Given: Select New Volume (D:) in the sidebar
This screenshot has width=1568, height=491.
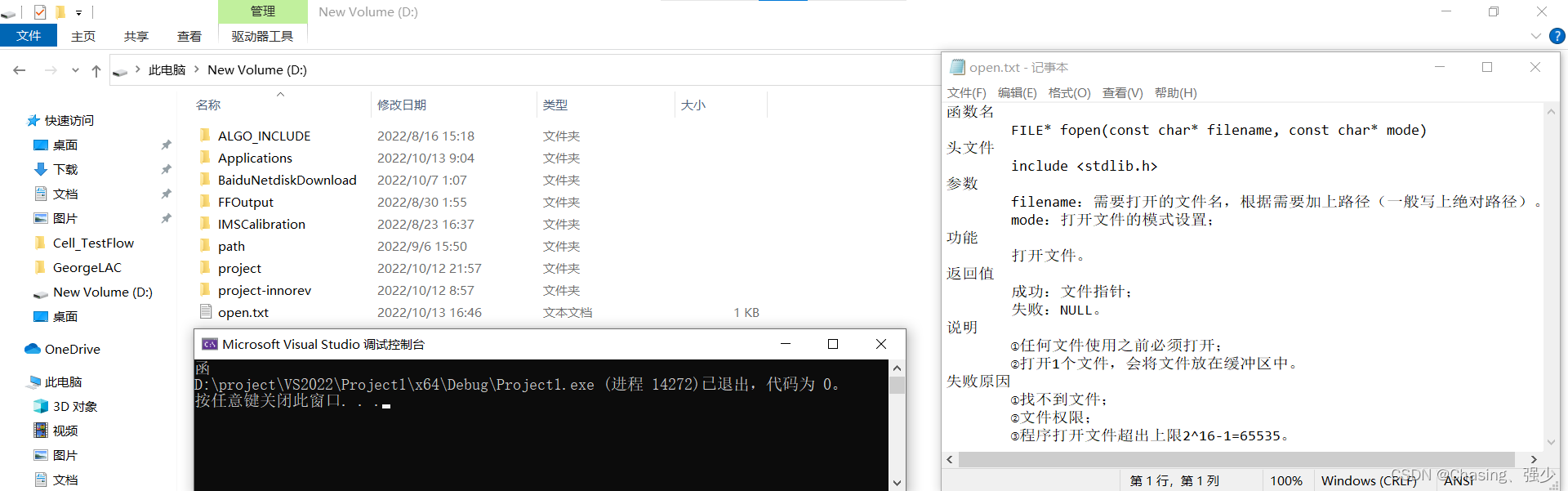Looking at the screenshot, I should point(102,292).
